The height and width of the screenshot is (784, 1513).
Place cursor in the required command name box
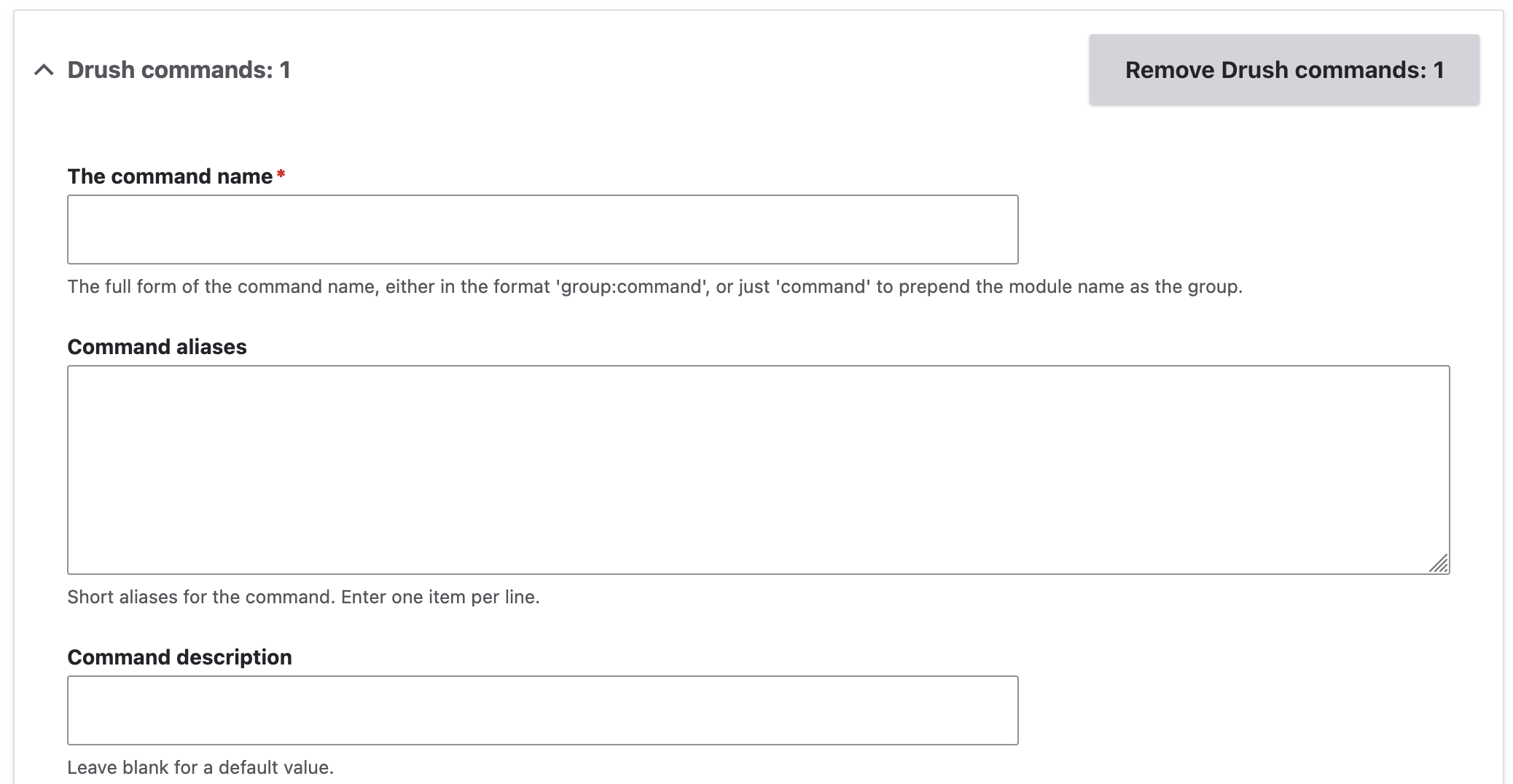[542, 230]
